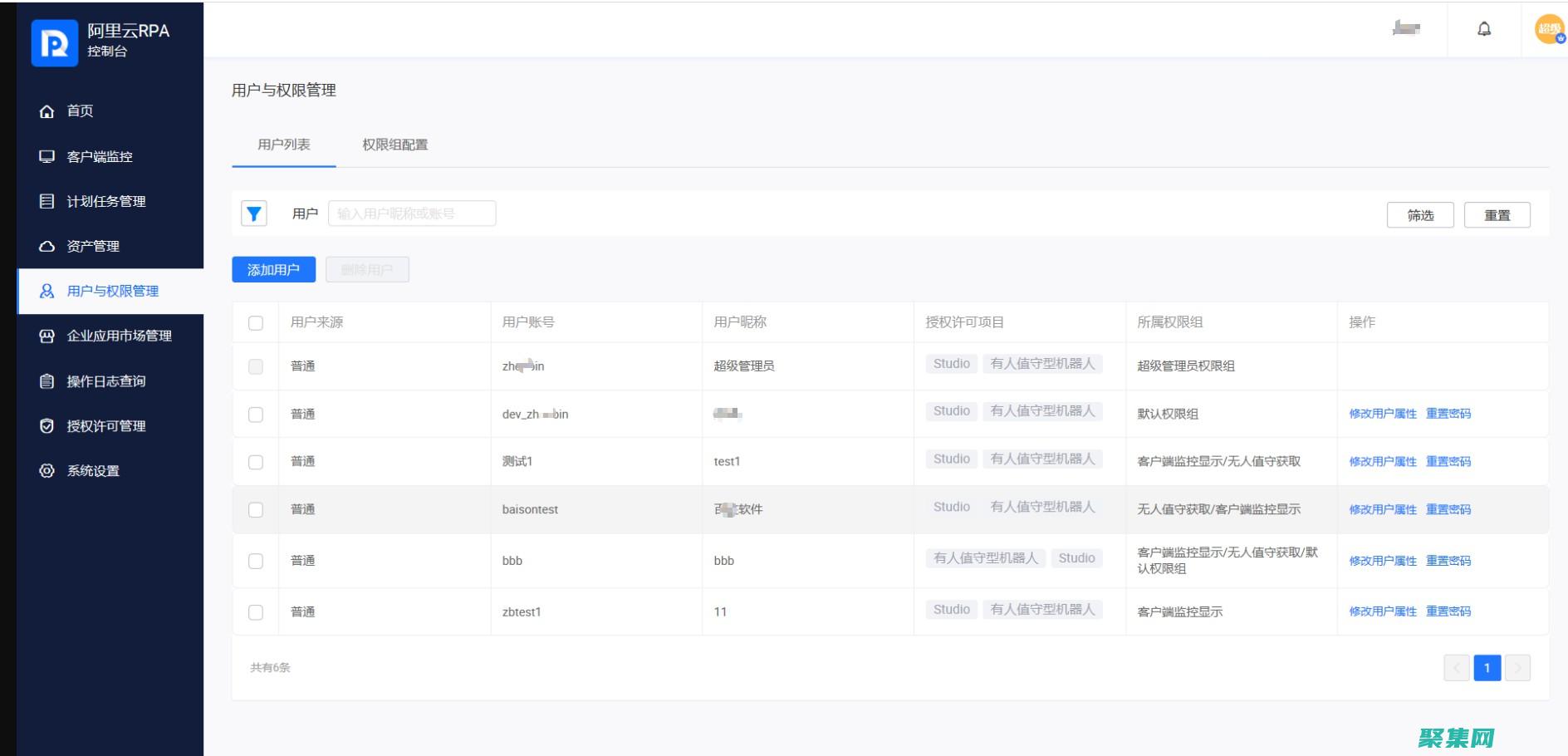The width and height of the screenshot is (1568, 756).
Task: Click the notification bell icon
Action: [x=1484, y=28]
